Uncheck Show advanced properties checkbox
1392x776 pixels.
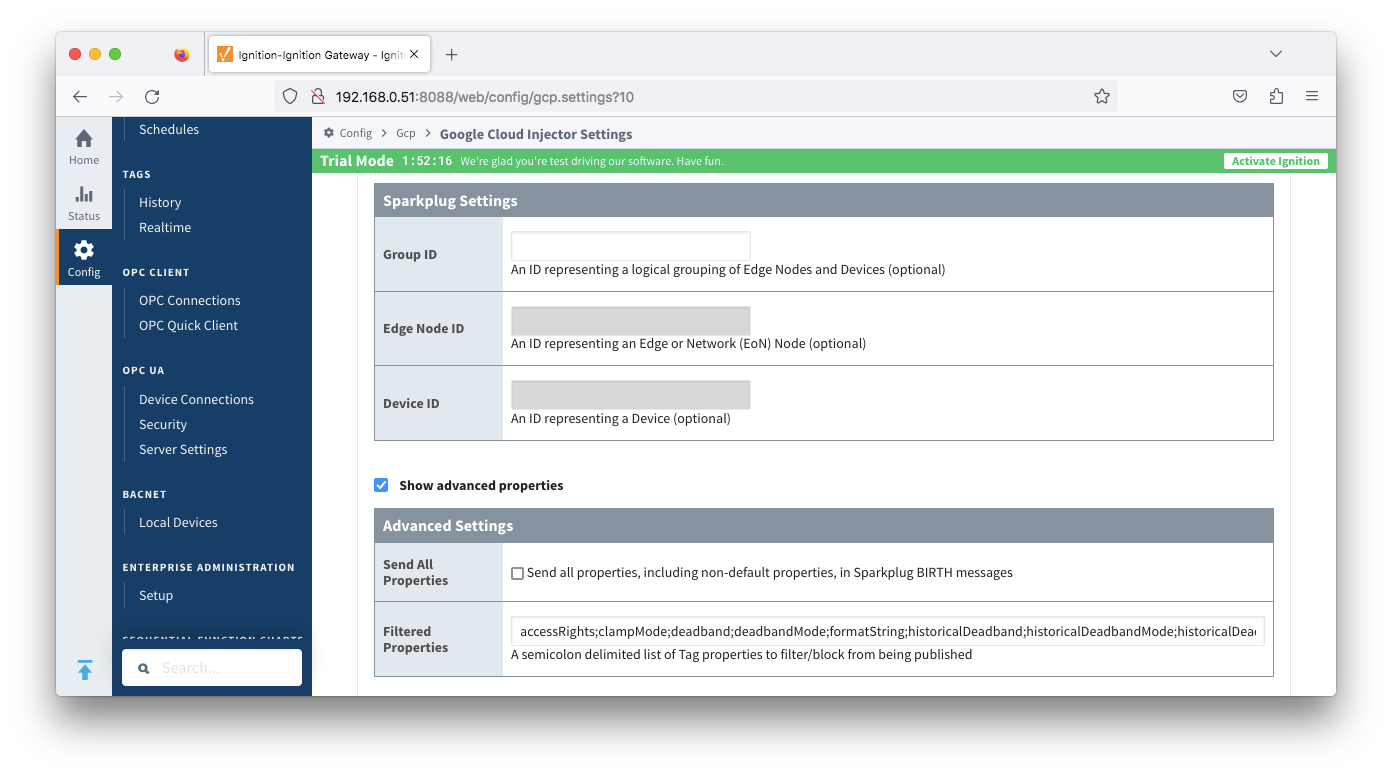(x=381, y=485)
